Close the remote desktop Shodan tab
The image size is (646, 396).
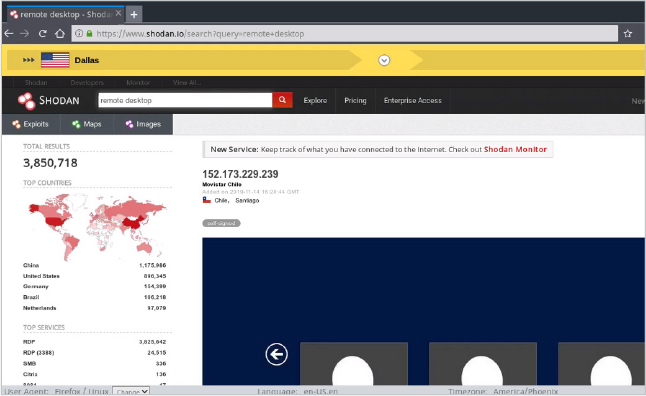coord(118,13)
